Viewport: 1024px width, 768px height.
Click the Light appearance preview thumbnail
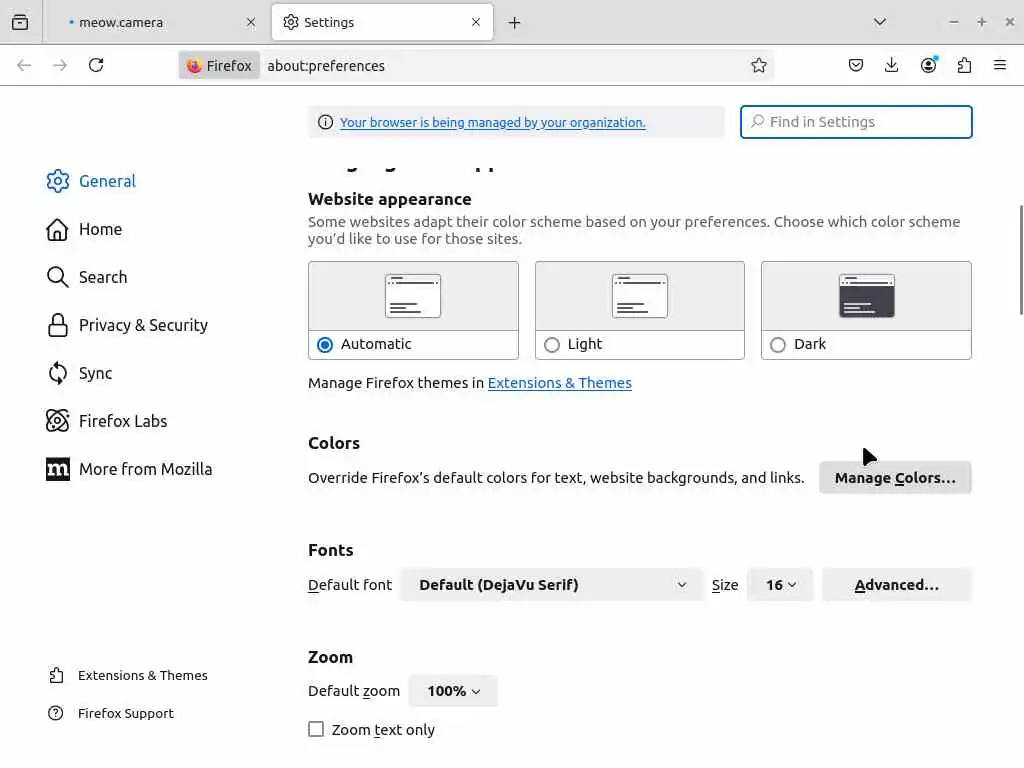click(640, 296)
